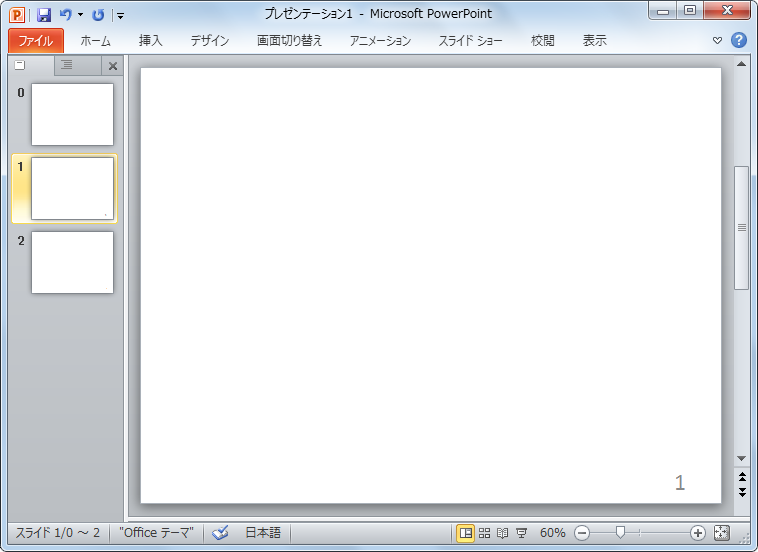Viewport: 758px width, 552px height.
Task: Open PowerPoint Help with question mark icon
Action: tap(739, 40)
